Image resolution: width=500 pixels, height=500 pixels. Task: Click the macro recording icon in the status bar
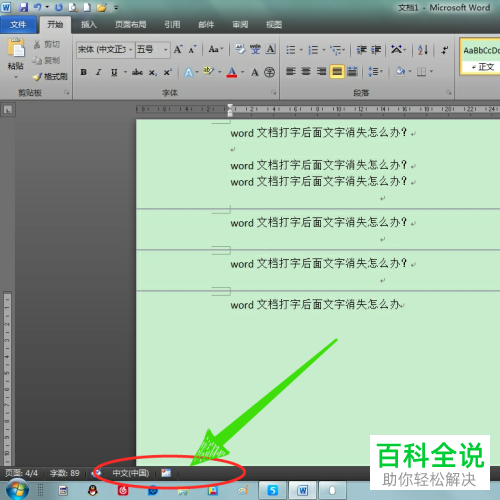166,473
